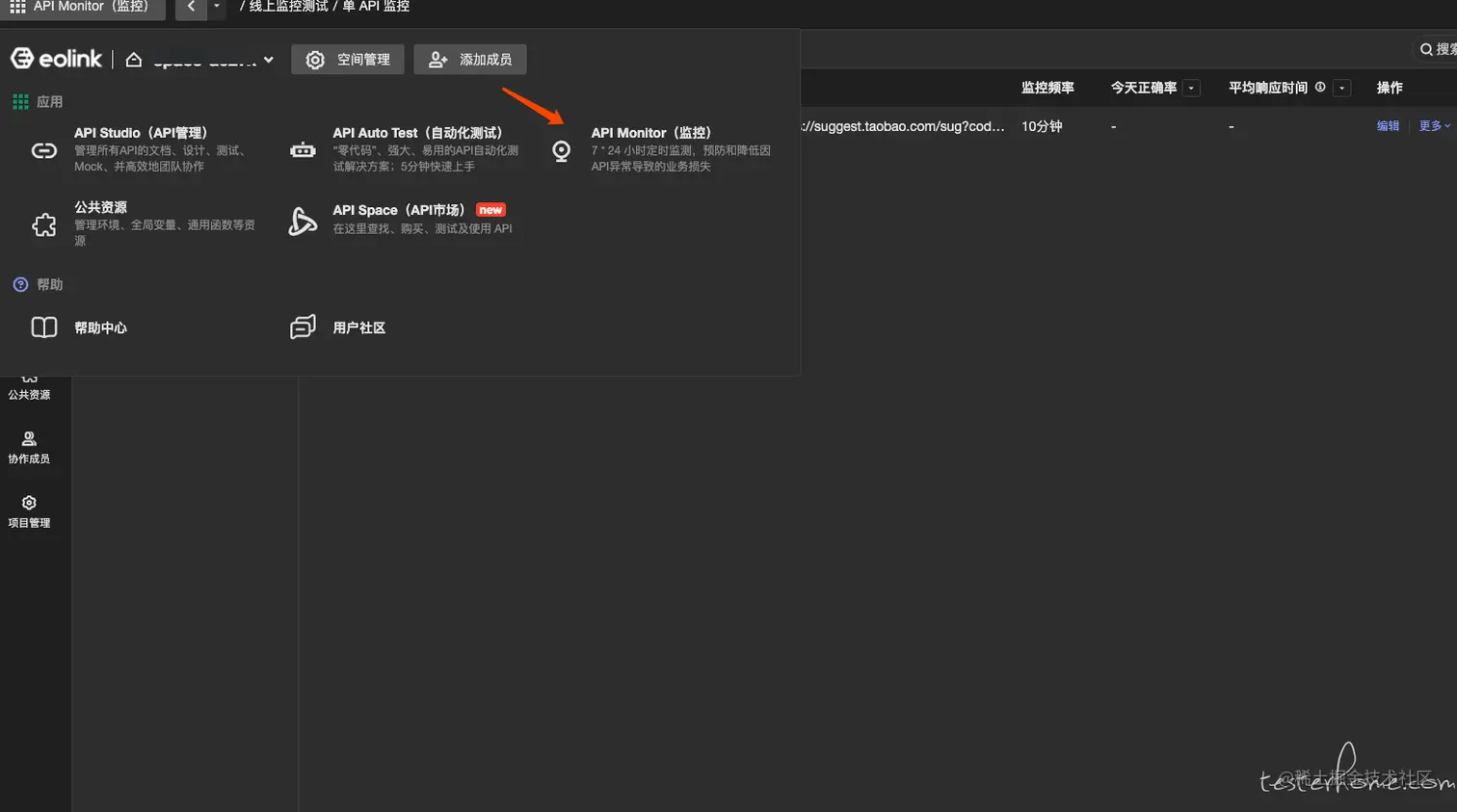Click the 单 API 监控 breadcrumb
This screenshot has height=812, width=1457.
tap(376, 7)
